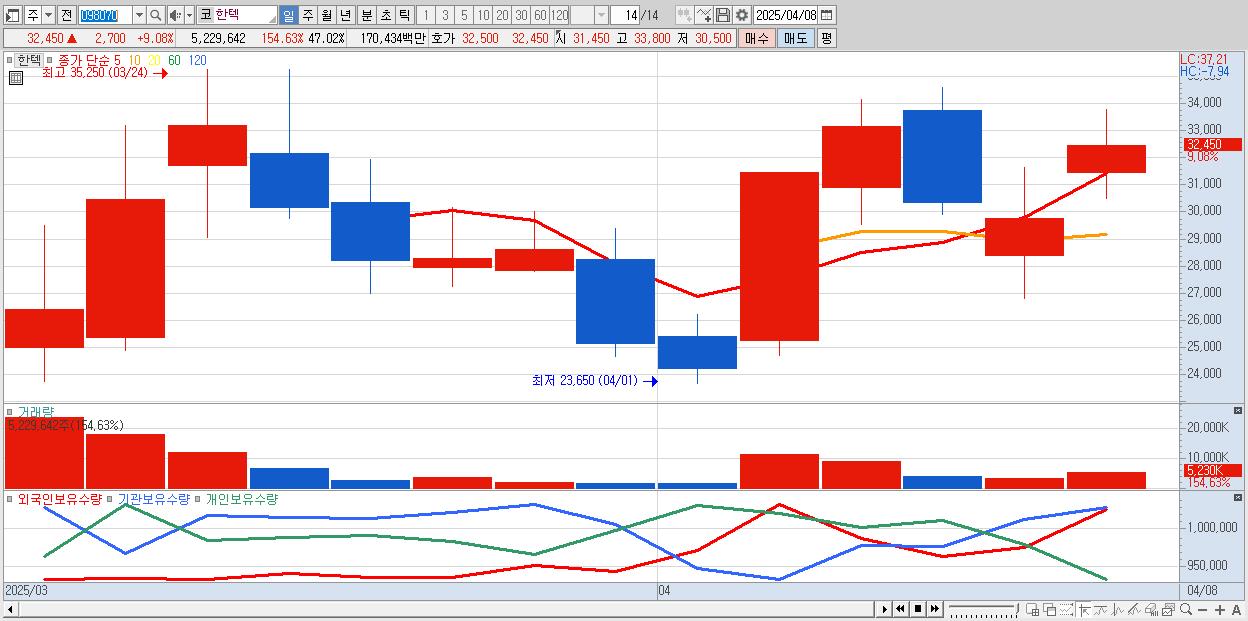The width and height of the screenshot is (1248, 621).
Task: Select the 분 minute period toggle
Action: coord(366,15)
